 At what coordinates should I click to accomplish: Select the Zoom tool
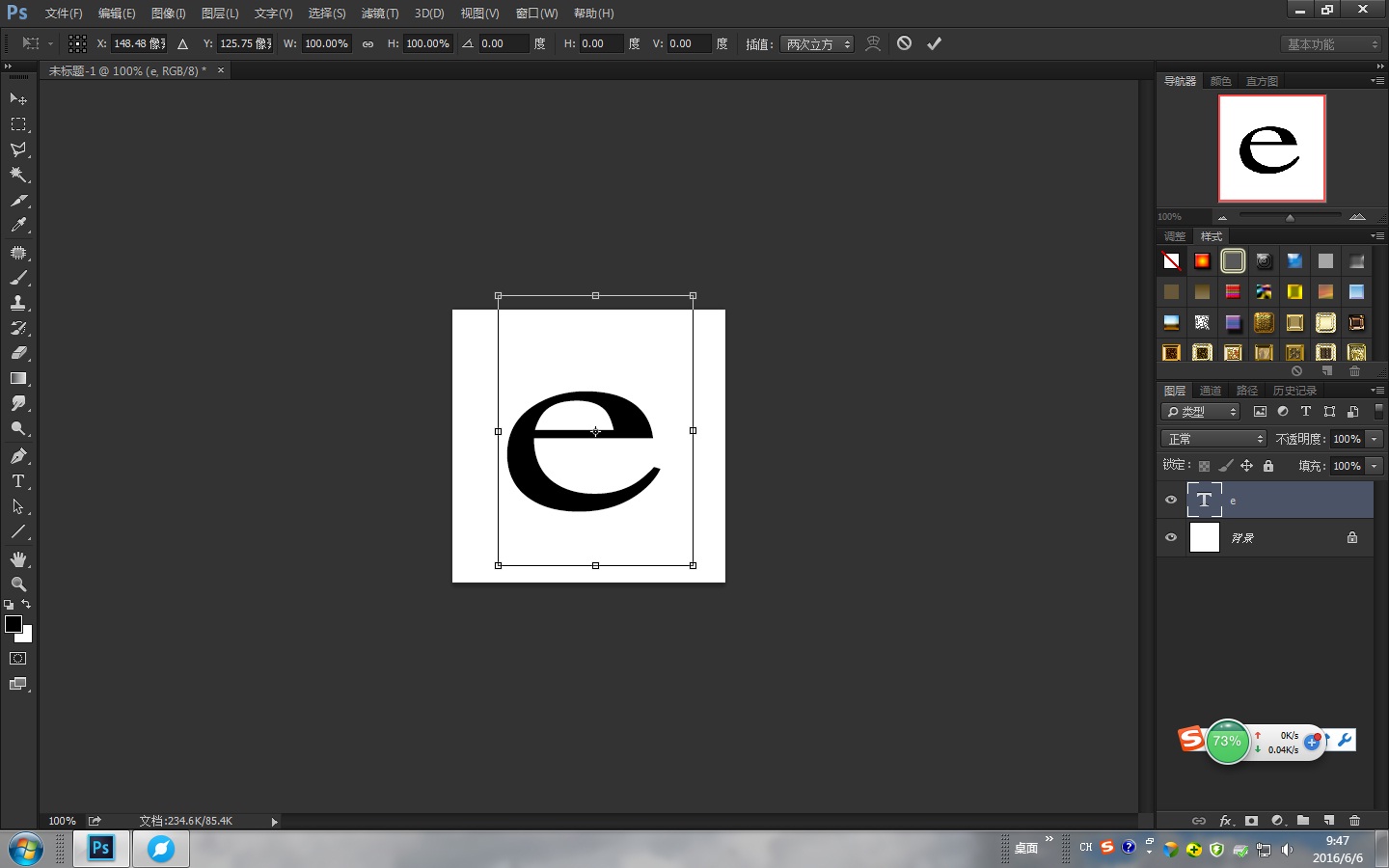coord(18,584)
